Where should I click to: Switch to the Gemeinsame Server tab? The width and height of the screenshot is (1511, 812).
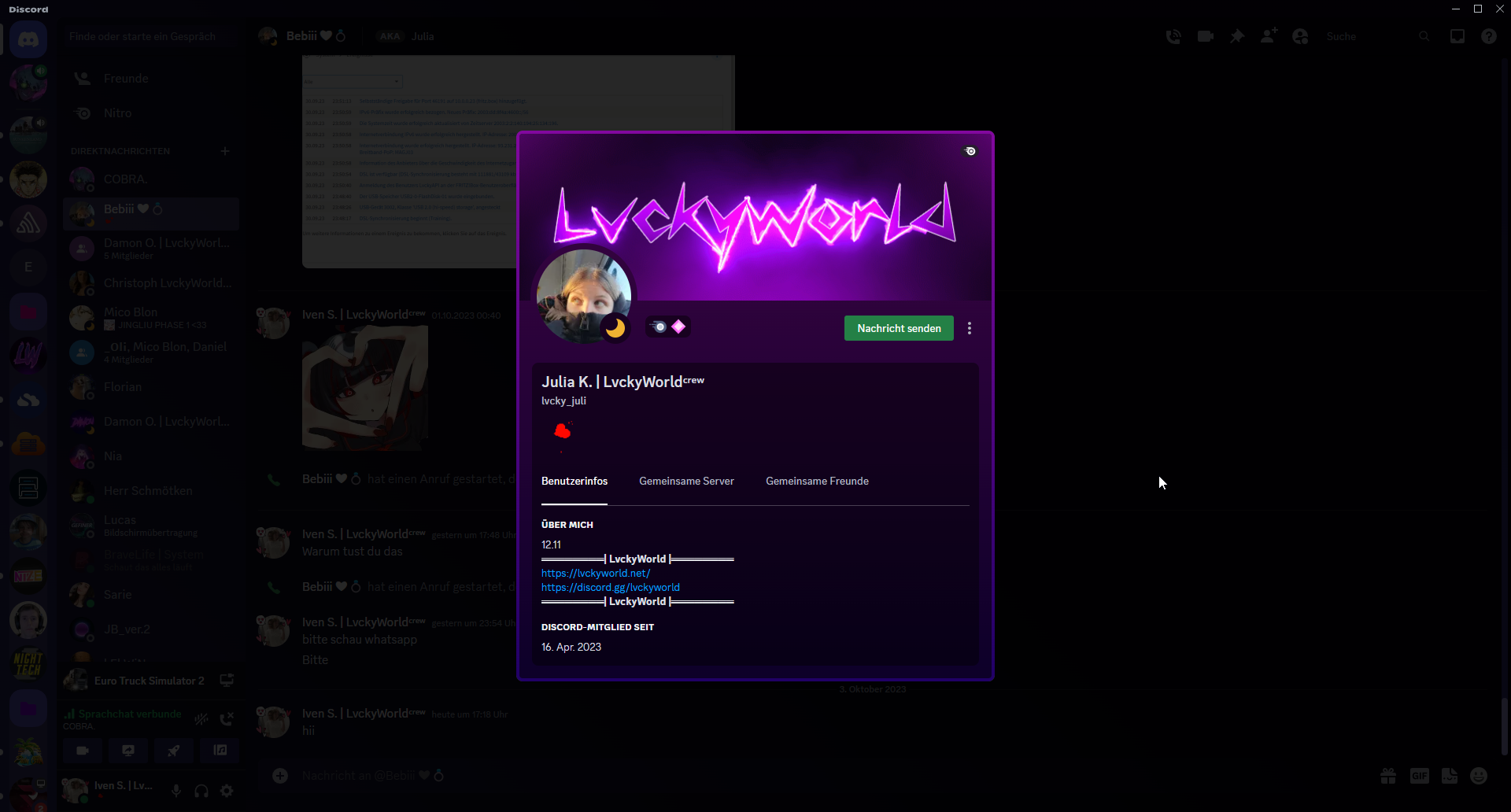(x=686, y=481)
